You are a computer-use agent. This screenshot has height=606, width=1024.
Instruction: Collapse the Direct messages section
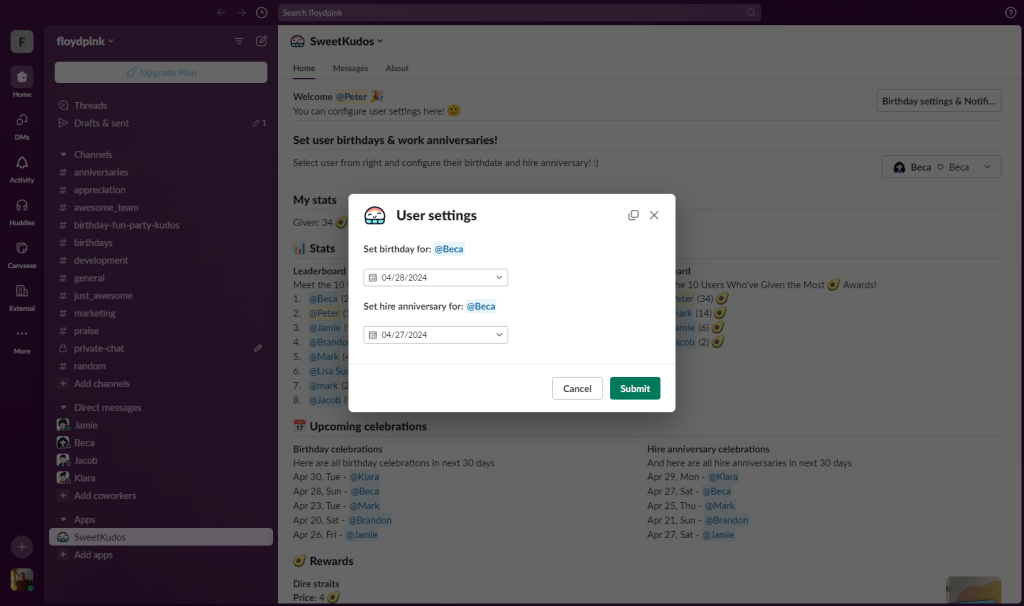pos(64,408)
